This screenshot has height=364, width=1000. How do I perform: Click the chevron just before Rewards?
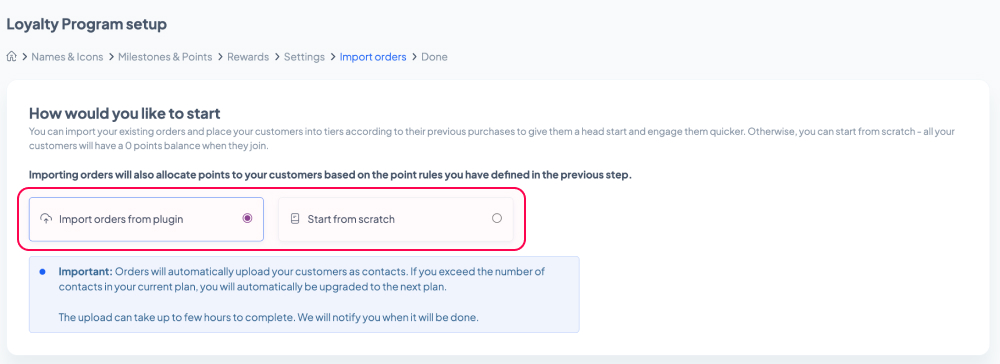click(221, 57)
